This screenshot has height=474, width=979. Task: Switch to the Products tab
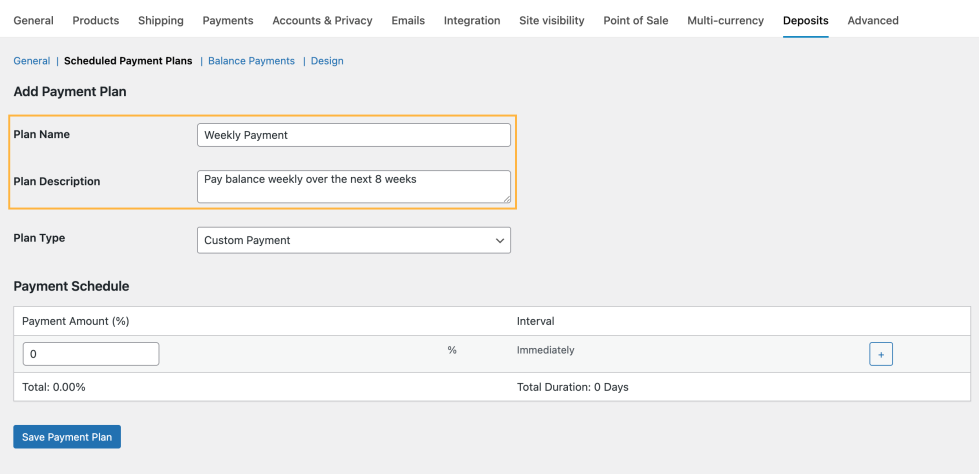[96, 20]
